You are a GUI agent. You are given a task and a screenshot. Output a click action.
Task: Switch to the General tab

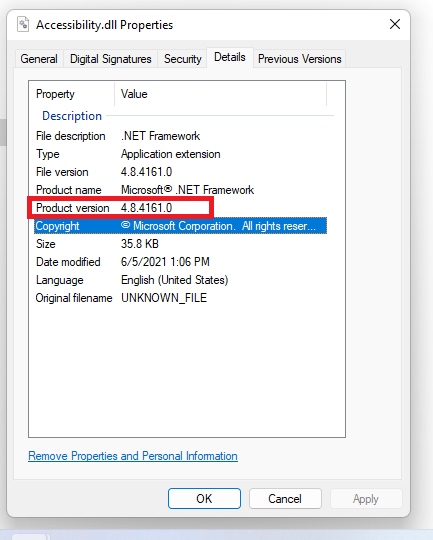(x=39, y=59)
